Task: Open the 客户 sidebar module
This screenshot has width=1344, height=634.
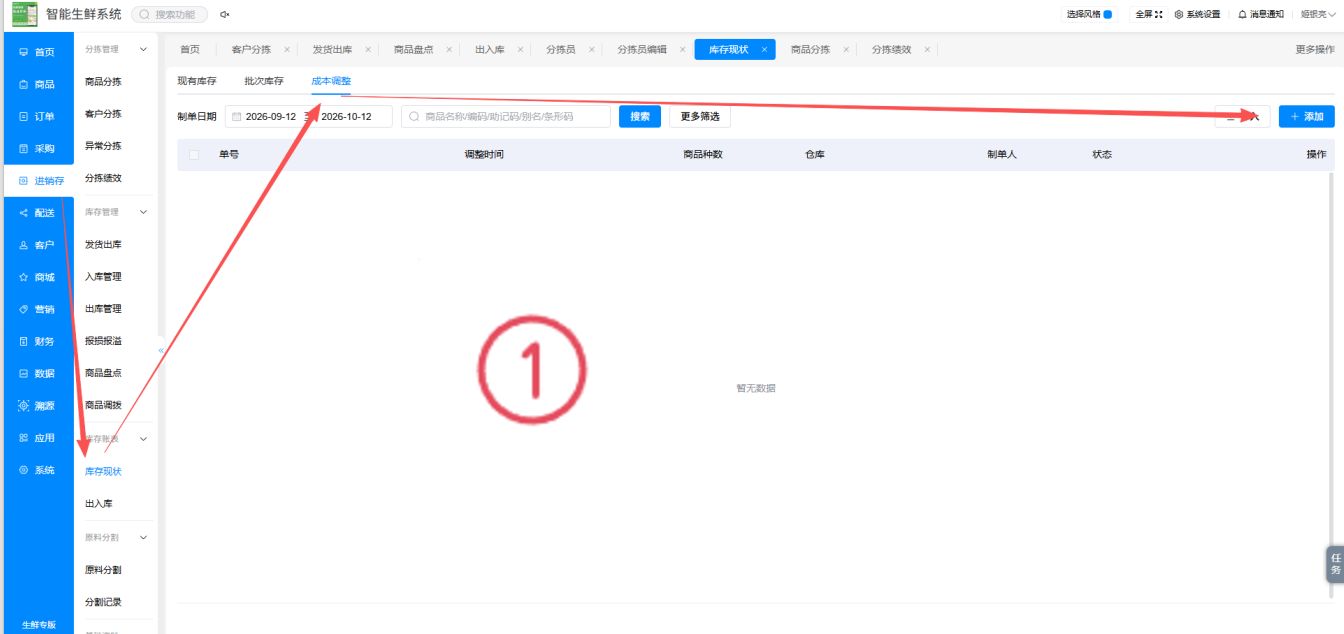Action: (37, 245)
